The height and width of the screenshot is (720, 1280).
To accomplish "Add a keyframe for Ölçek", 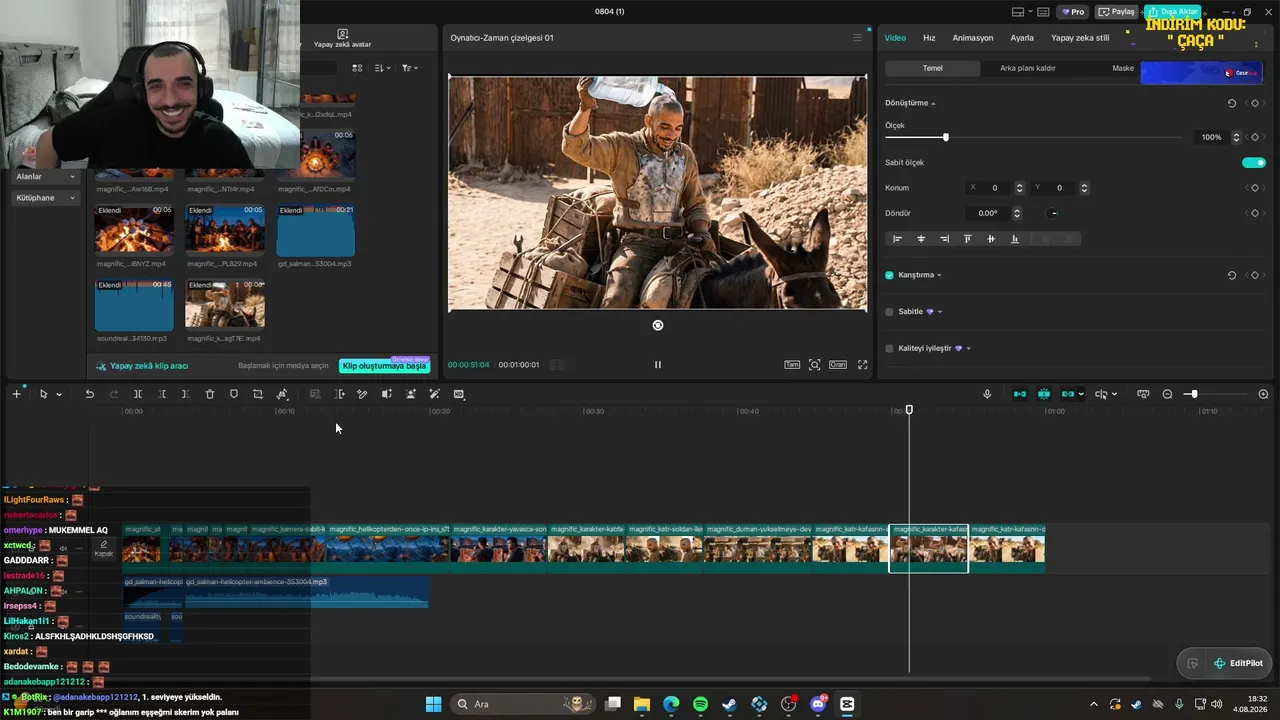I will 1255,137.
